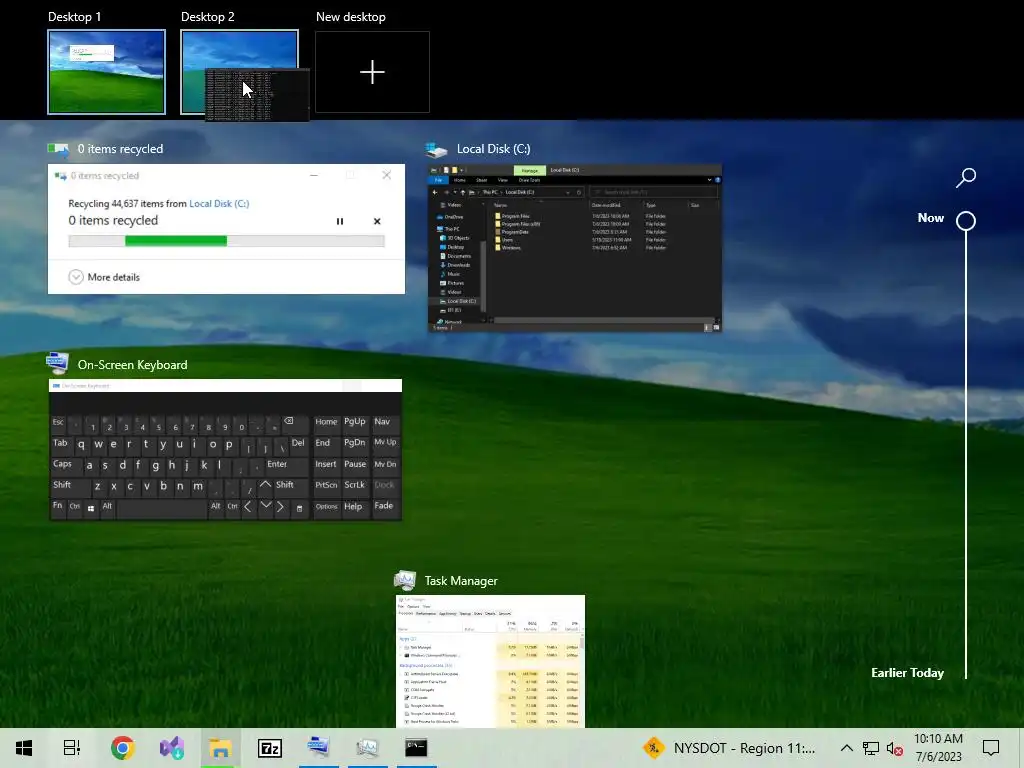Select the Now marker on the timeline
This screenshot has height=768, width=1024.
coord(966,221)
